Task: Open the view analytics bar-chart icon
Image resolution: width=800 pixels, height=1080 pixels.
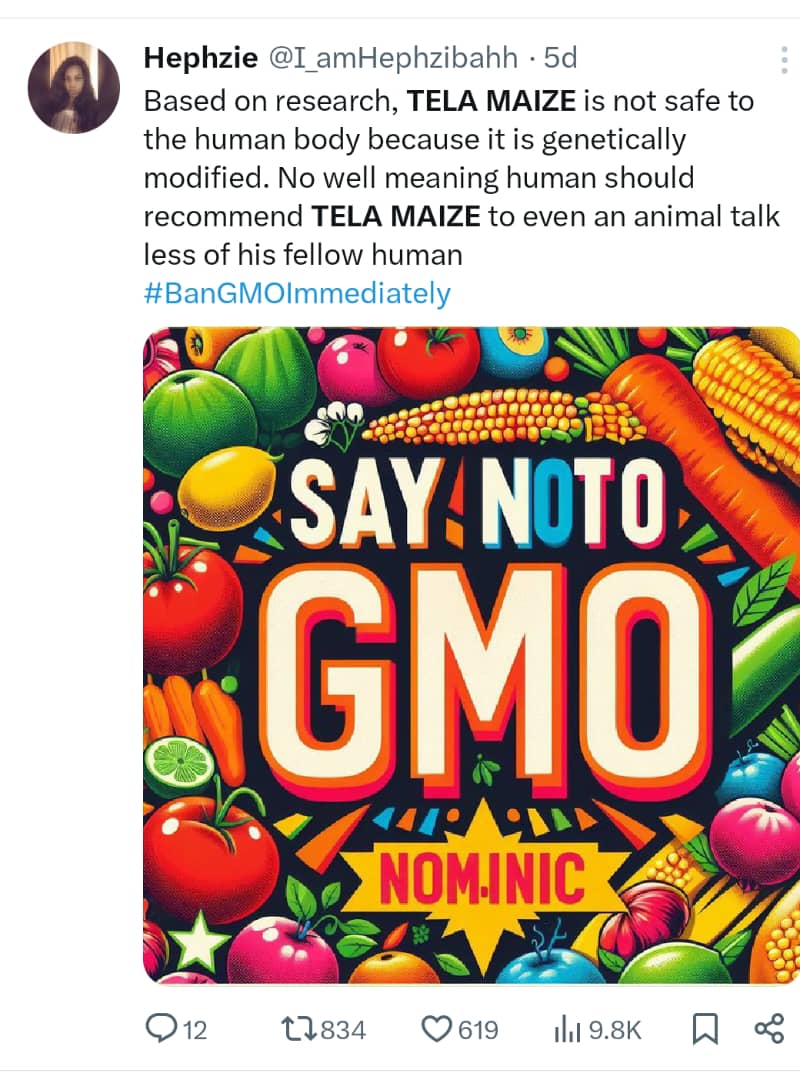Action: [568, 1029]
